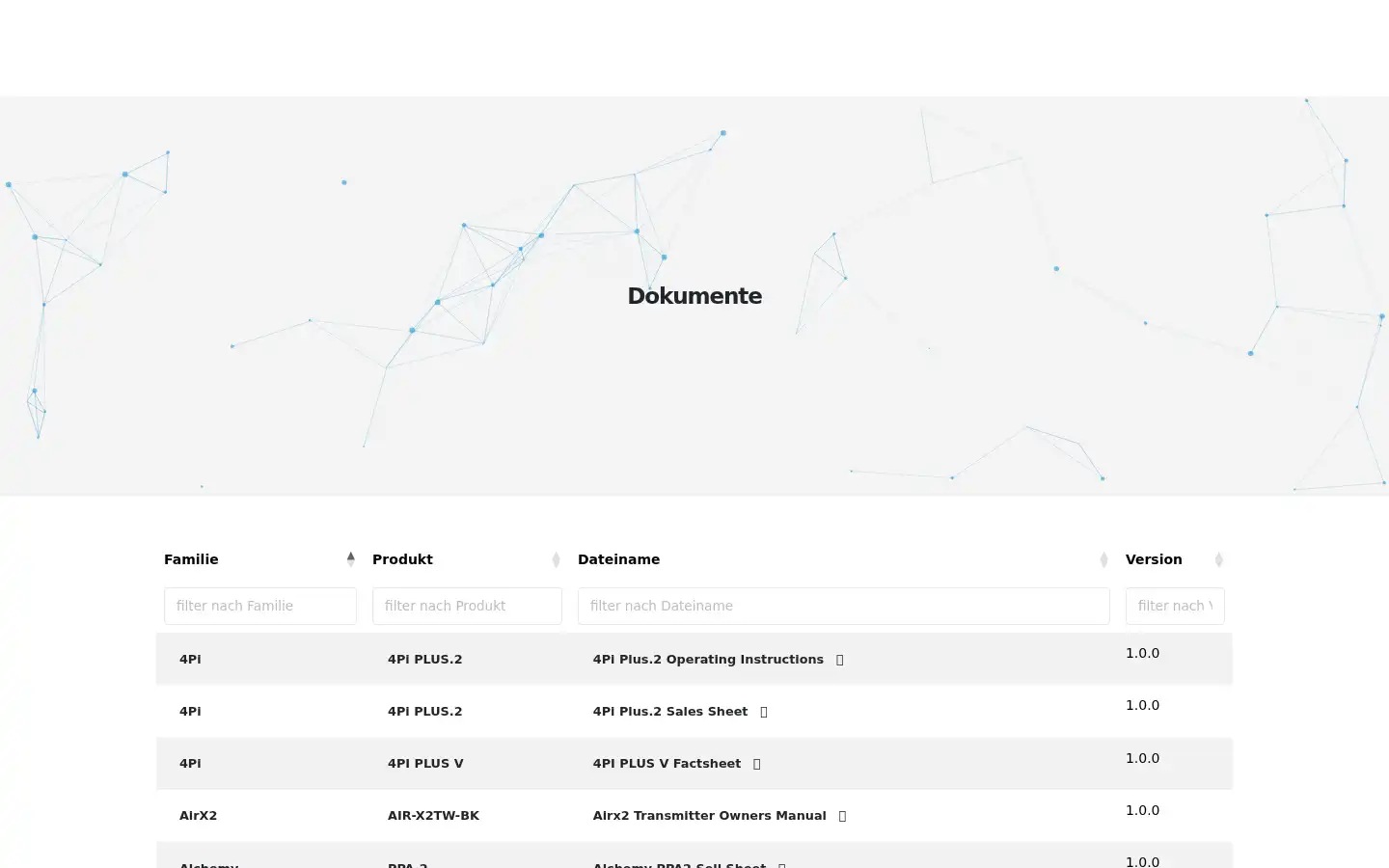Select version 1.0.0 in Operating Instructions row
Viewport: 1389px width, 868px height.
pyautogui.click(x=1142, y=653)
